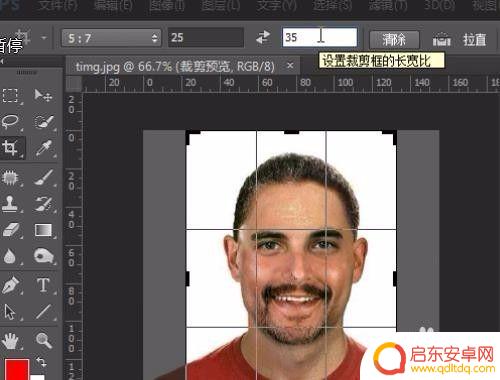Click the tools panel collapse grip
Viewport: 500px width, 380px height.
(x=27, y=72)
